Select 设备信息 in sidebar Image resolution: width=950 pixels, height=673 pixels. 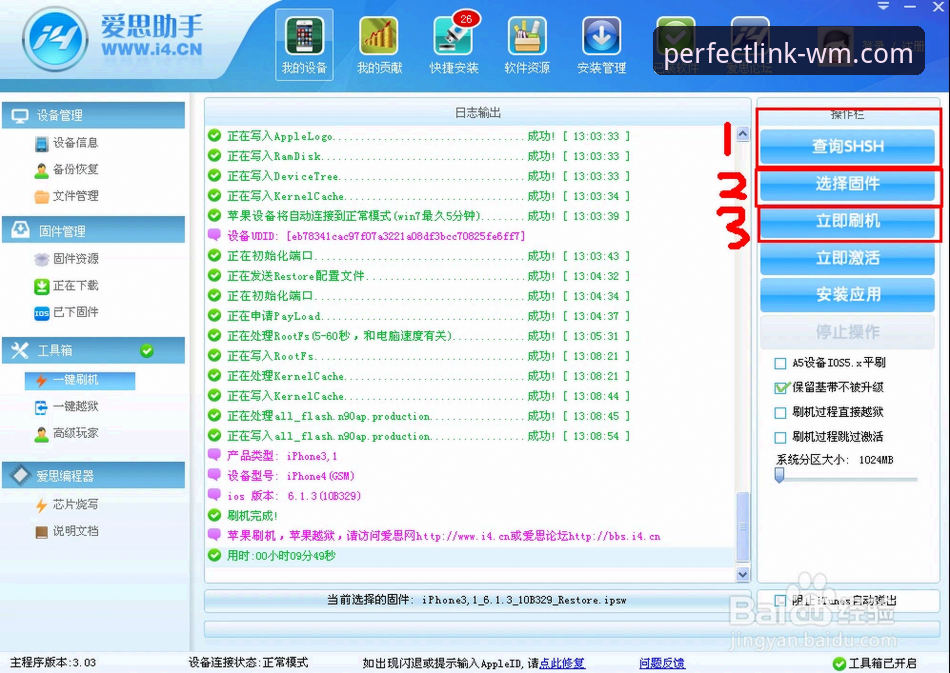(x=67, y=143)
